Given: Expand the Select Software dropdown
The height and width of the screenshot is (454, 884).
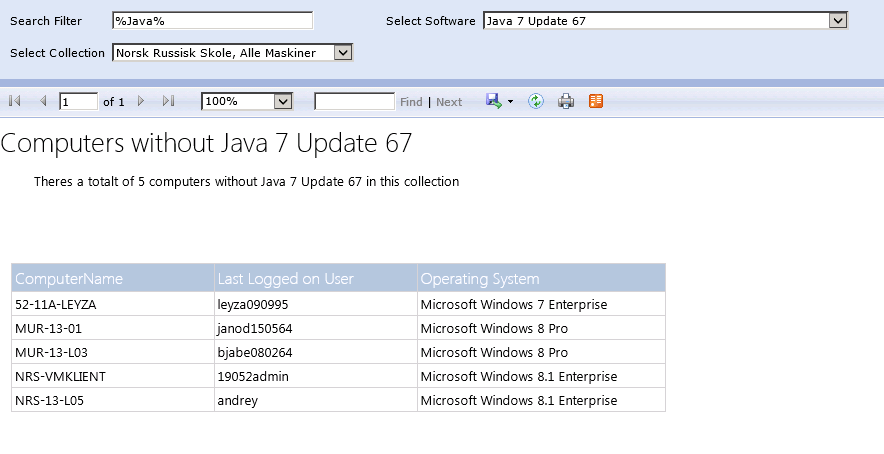Looking at the screenshot, I should 838,21.
